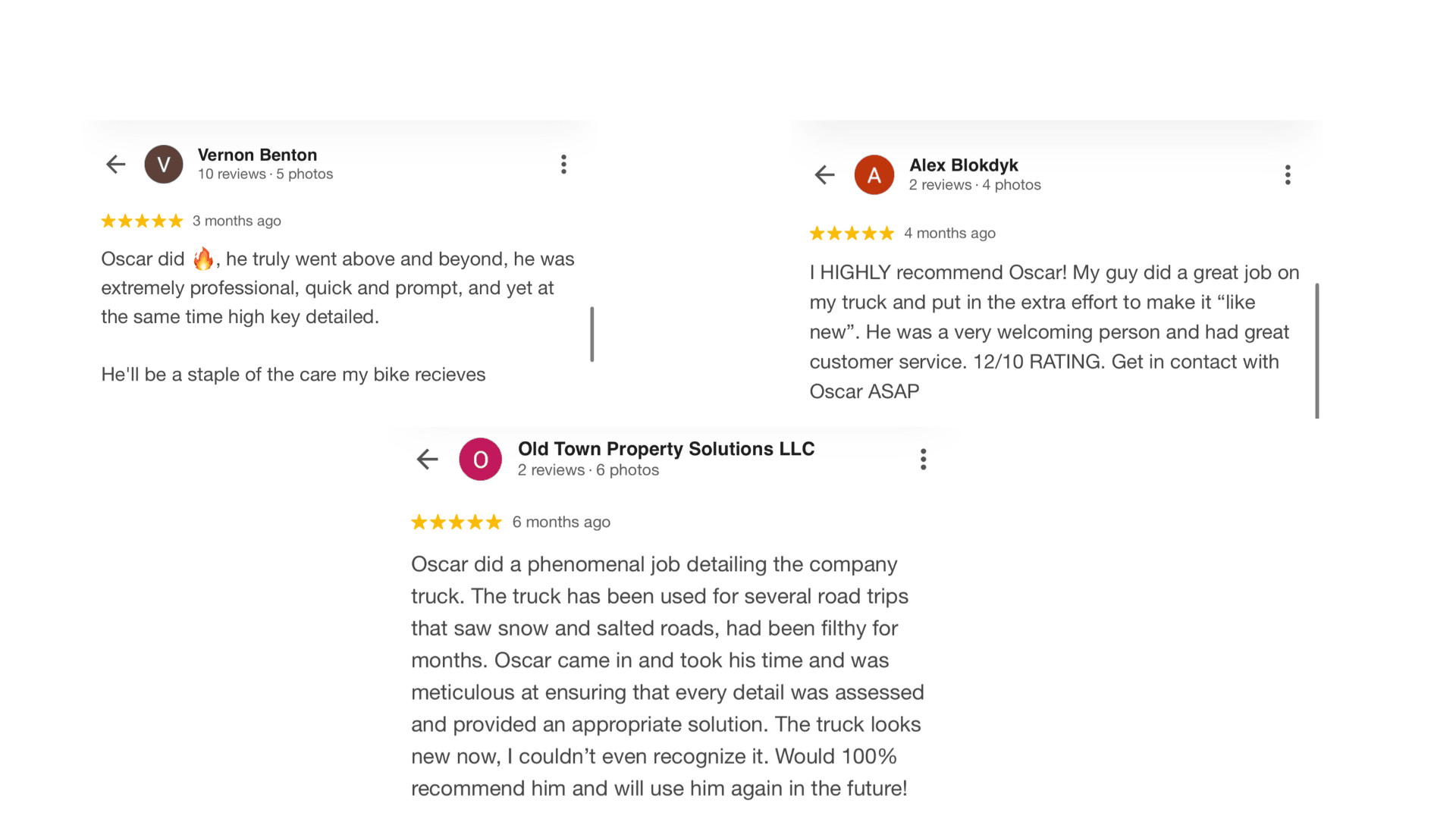Click back arrow beside Vernon Benton
This screenshot has width=1456, height=819.
click(116, 164)
